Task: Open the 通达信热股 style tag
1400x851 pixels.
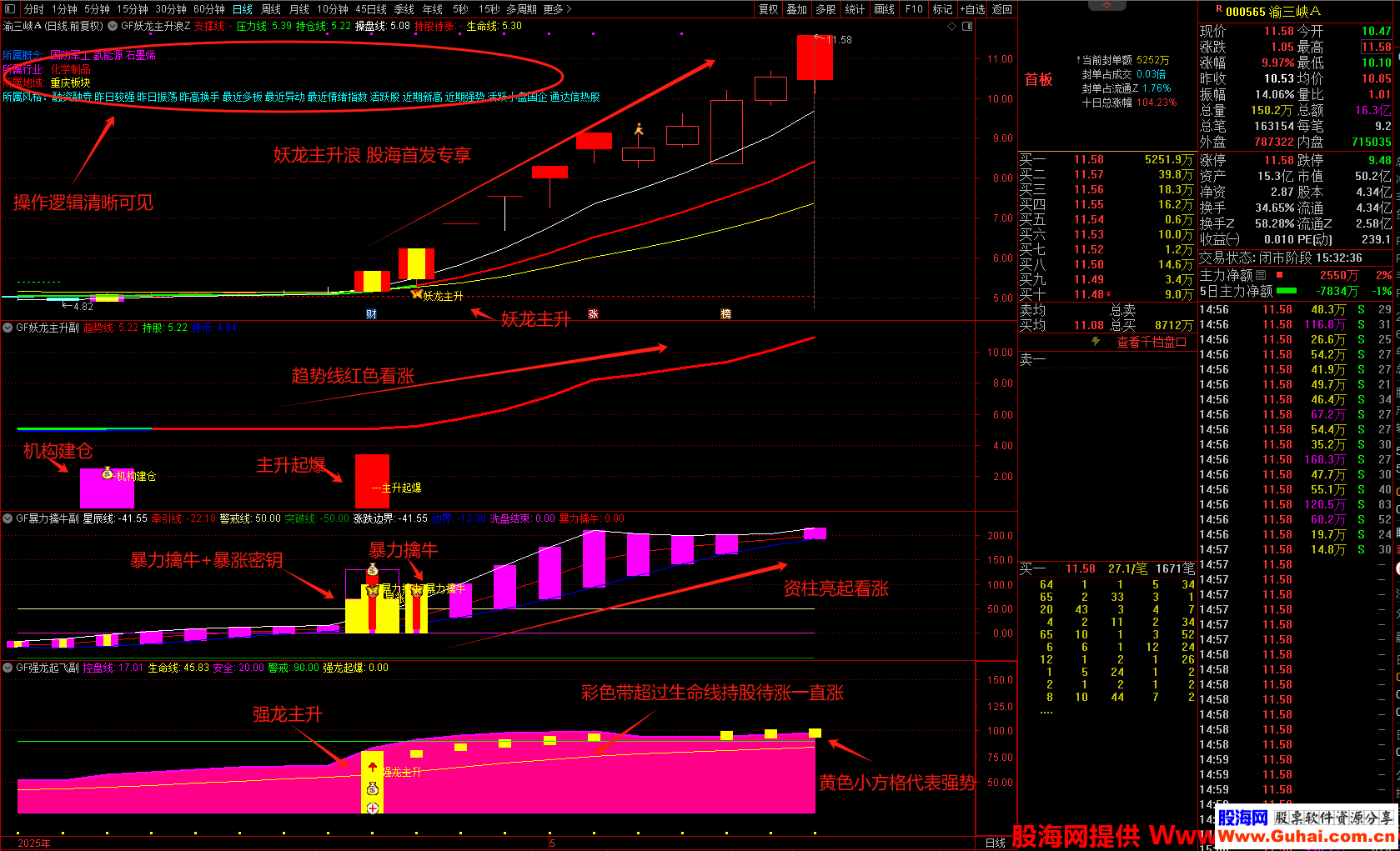Action: pos(575,98)
